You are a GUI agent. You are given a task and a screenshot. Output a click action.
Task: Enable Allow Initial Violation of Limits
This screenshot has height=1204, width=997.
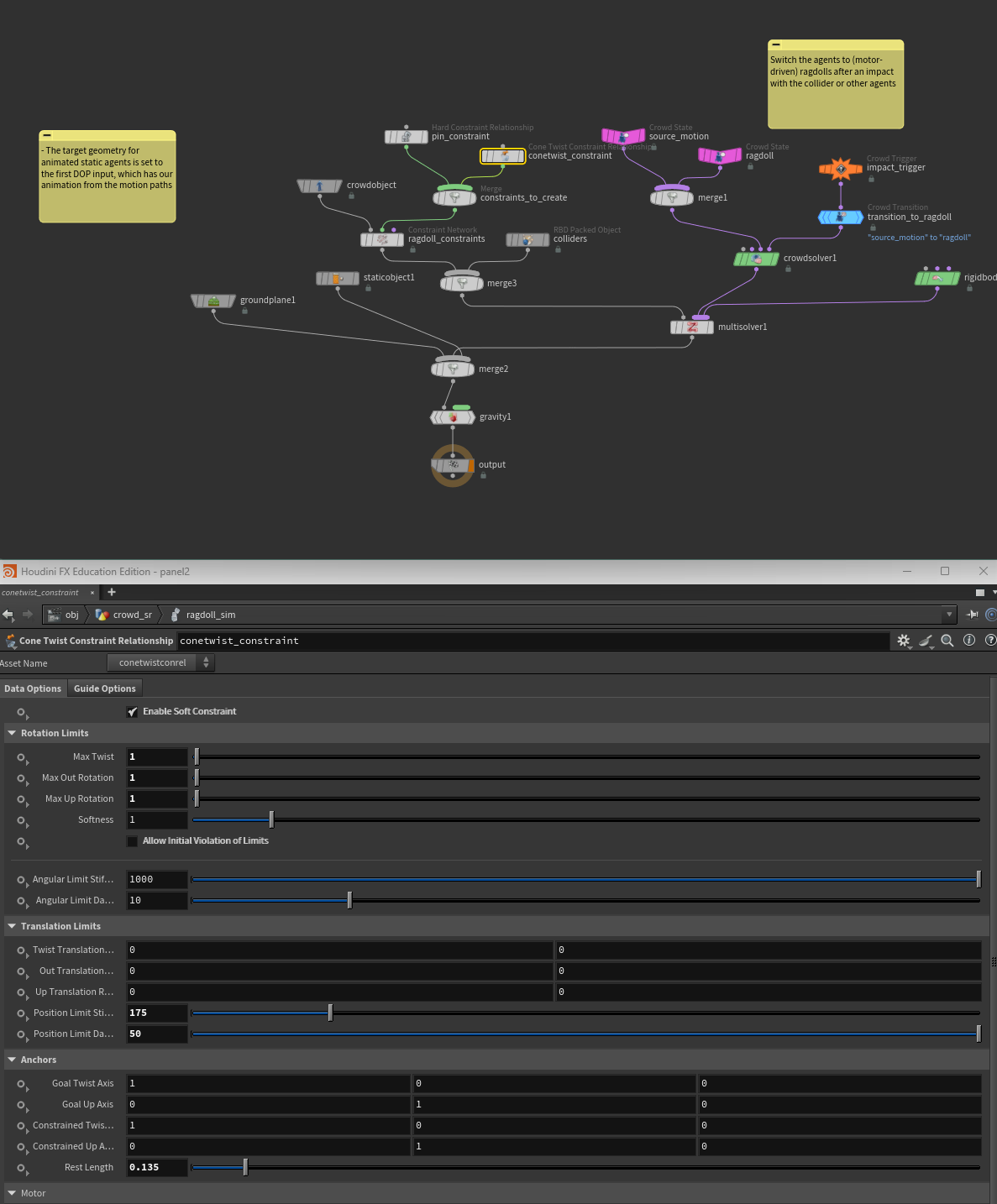tap(132, 841)
